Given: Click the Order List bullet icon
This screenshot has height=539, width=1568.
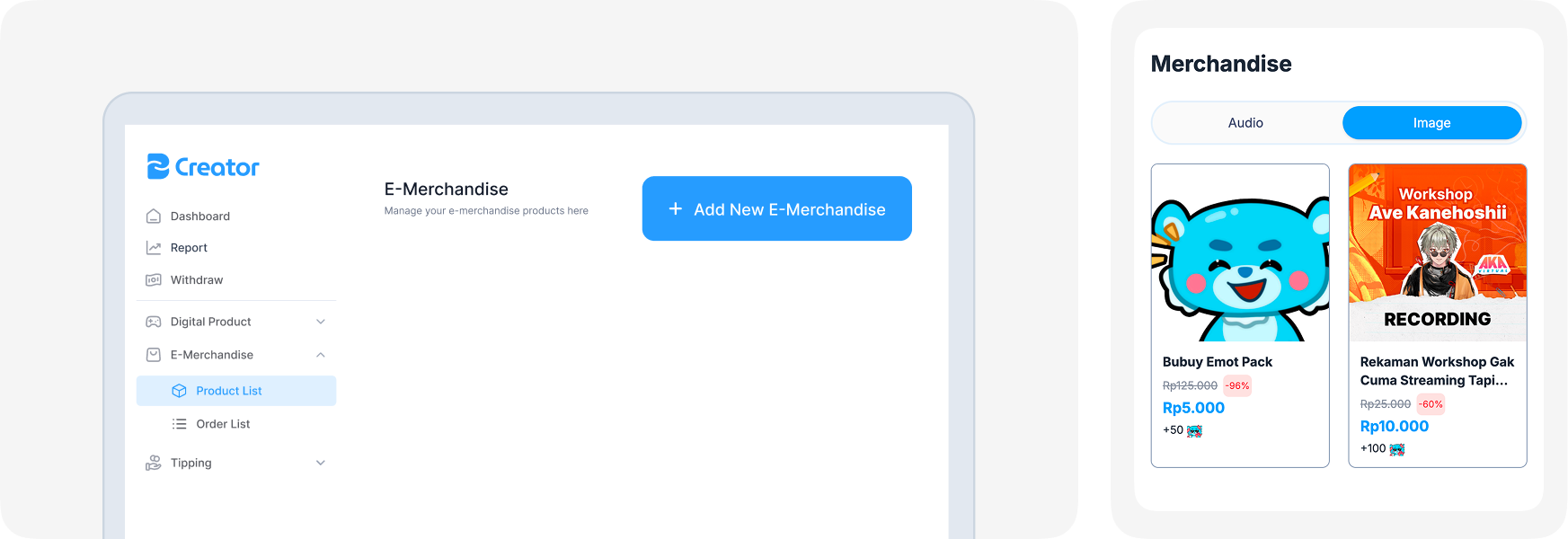Looking at the screenshot, I should click(179, 424).
